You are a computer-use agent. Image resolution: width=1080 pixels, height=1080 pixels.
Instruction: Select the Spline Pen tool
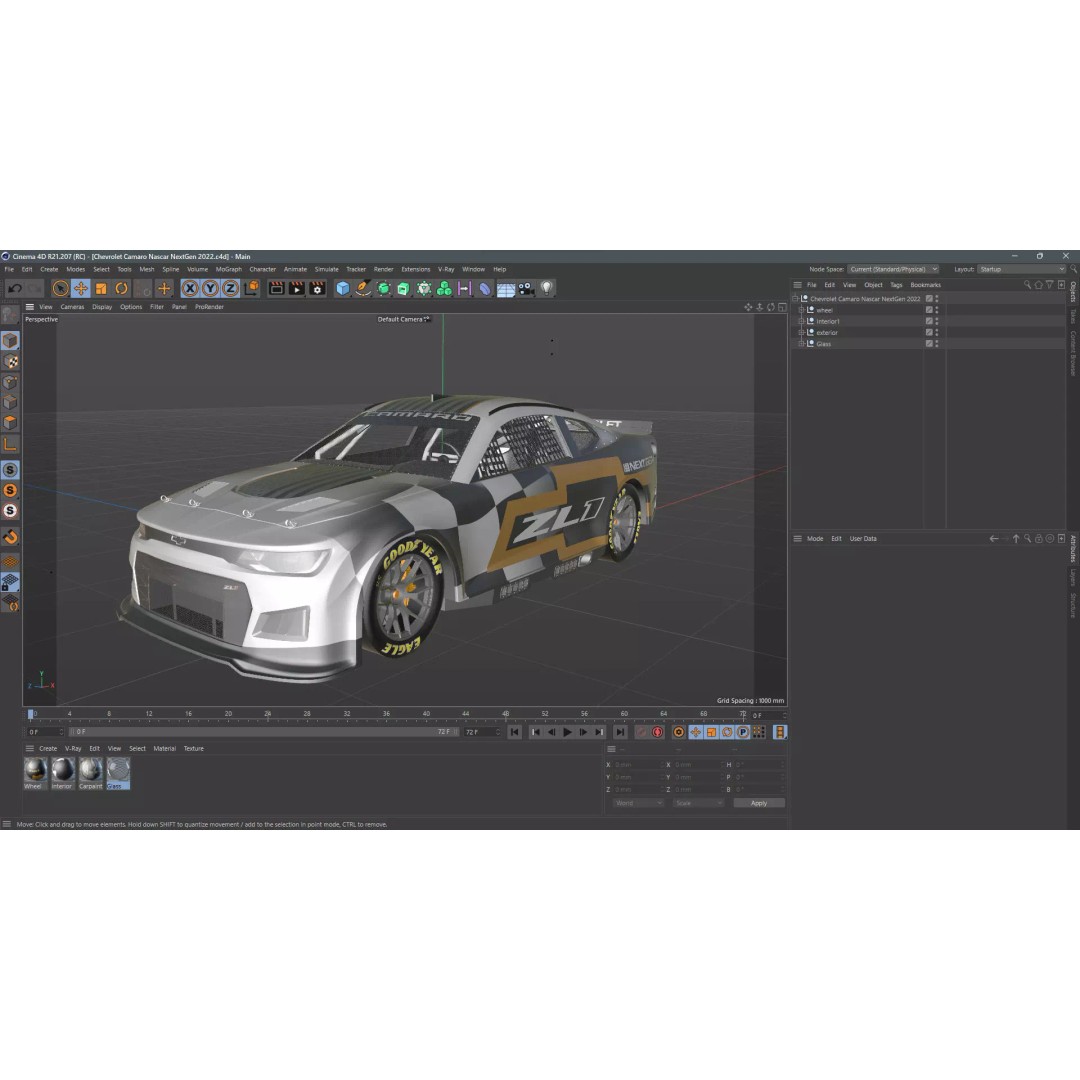tap(363, 289)
